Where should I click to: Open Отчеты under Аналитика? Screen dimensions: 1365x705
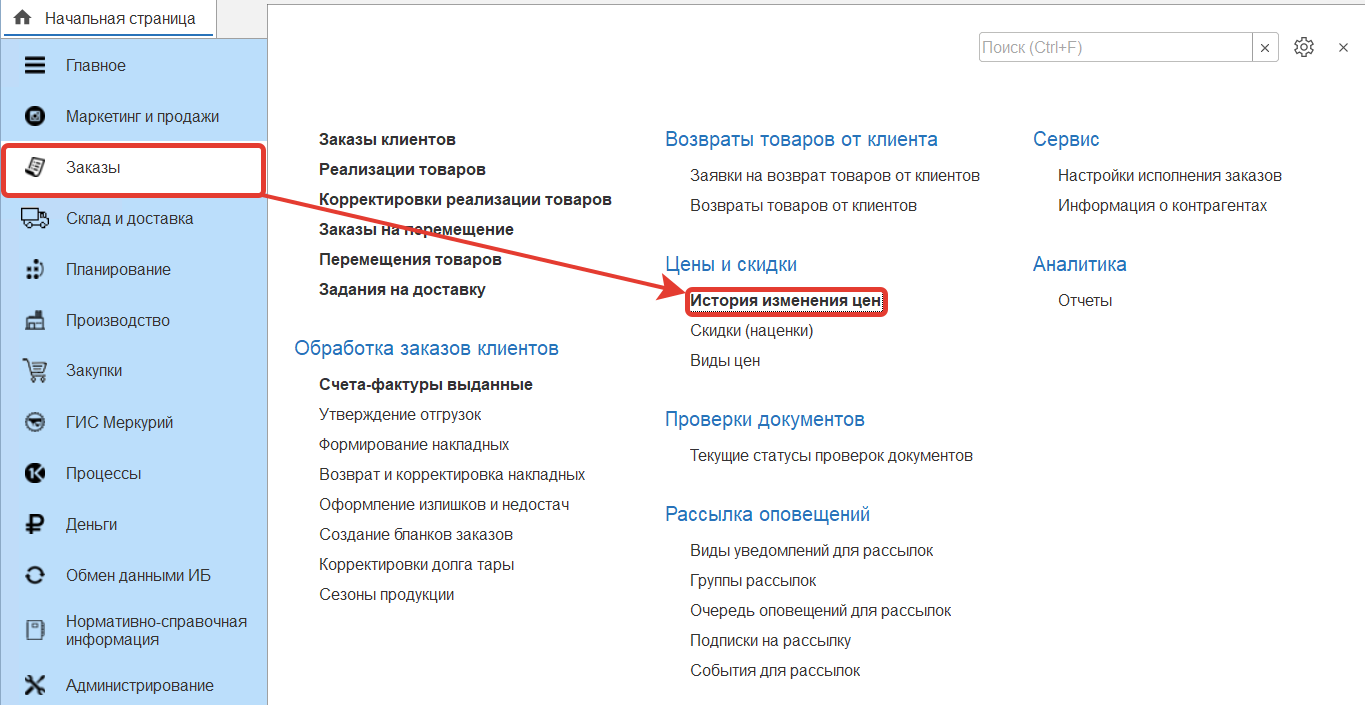tap(1085, 301)
